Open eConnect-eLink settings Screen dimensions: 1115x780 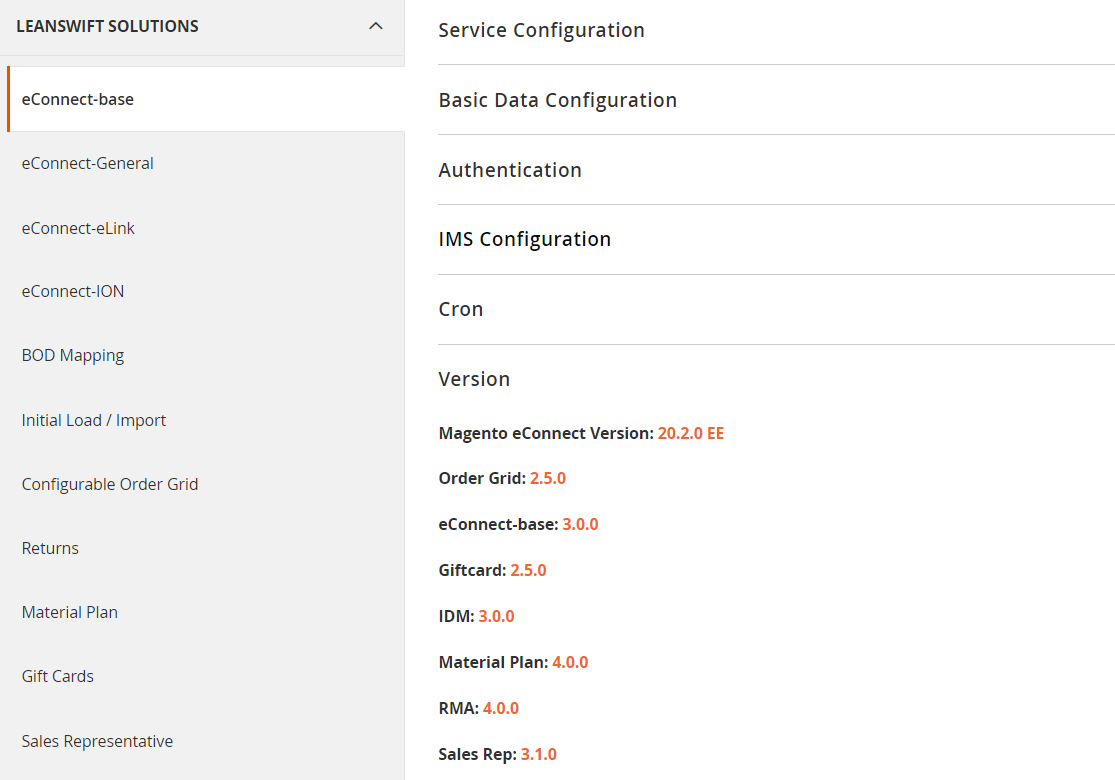tap(78, 228)
